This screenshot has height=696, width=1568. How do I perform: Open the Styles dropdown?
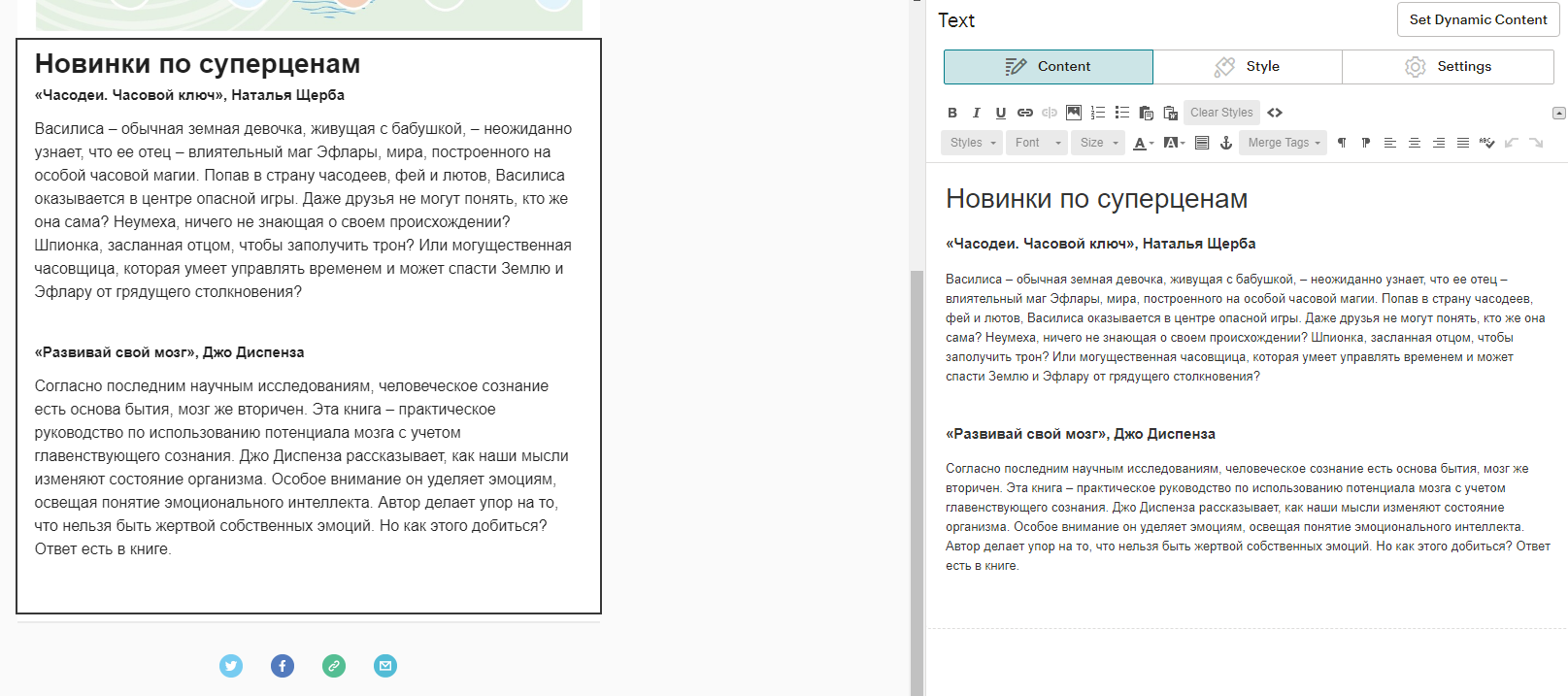972,143
